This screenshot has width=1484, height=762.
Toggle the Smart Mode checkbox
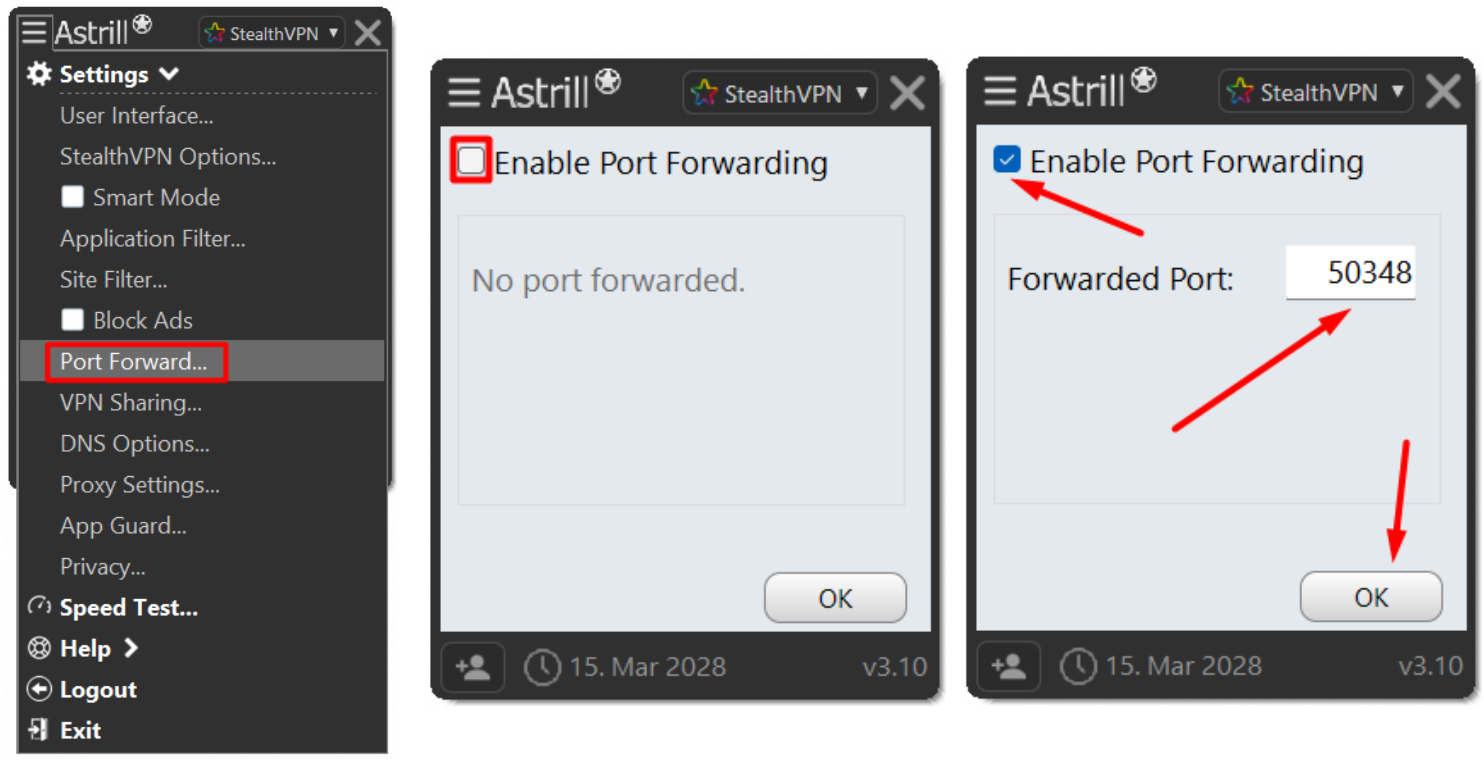coord(72,197)
